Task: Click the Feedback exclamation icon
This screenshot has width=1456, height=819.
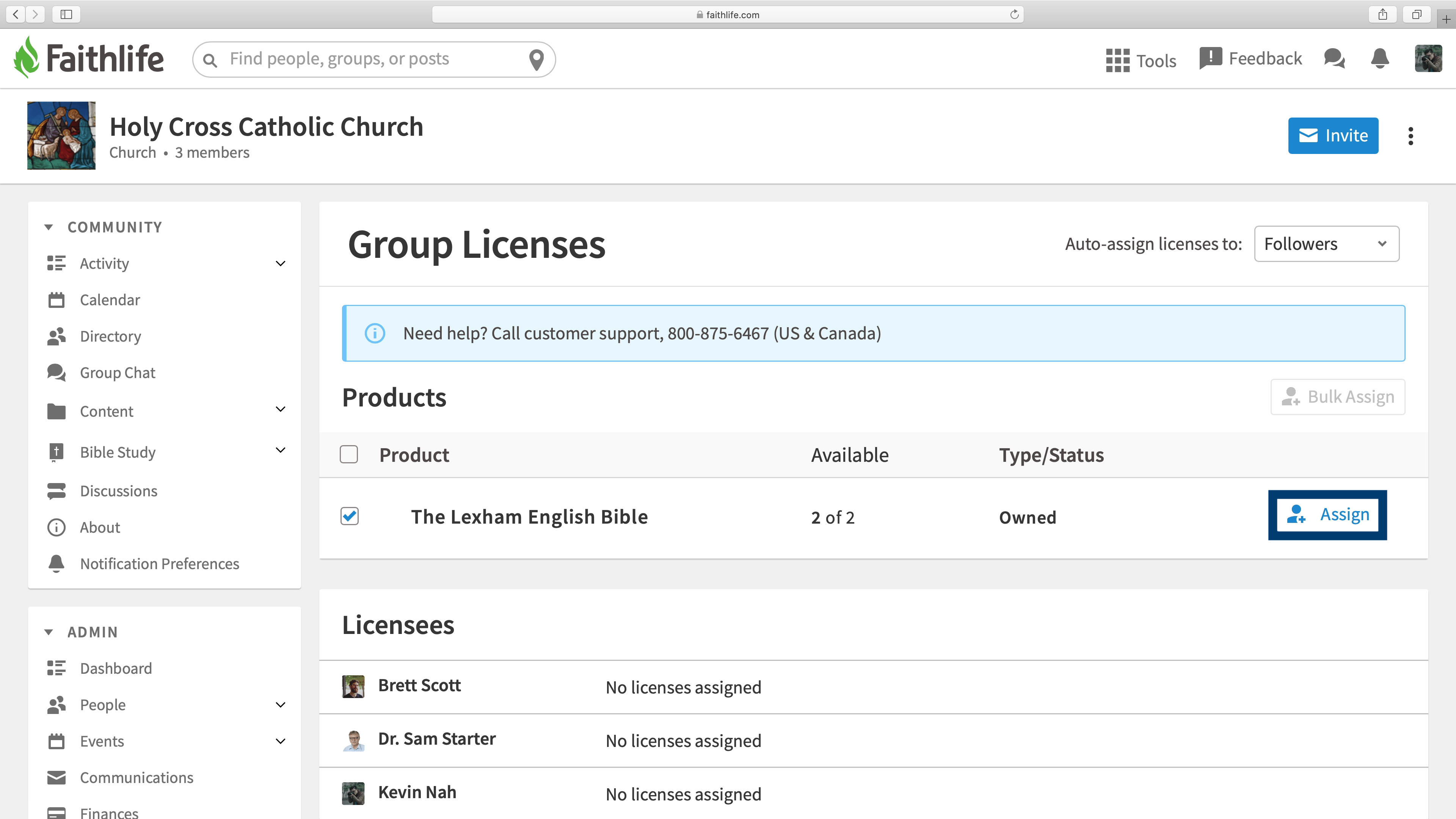Action: pos(1211,58)
